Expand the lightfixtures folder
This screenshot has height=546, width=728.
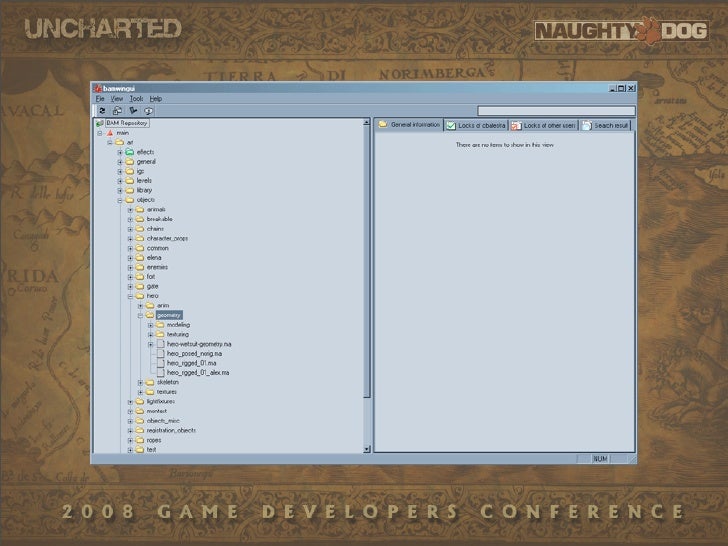click(130, 402)
